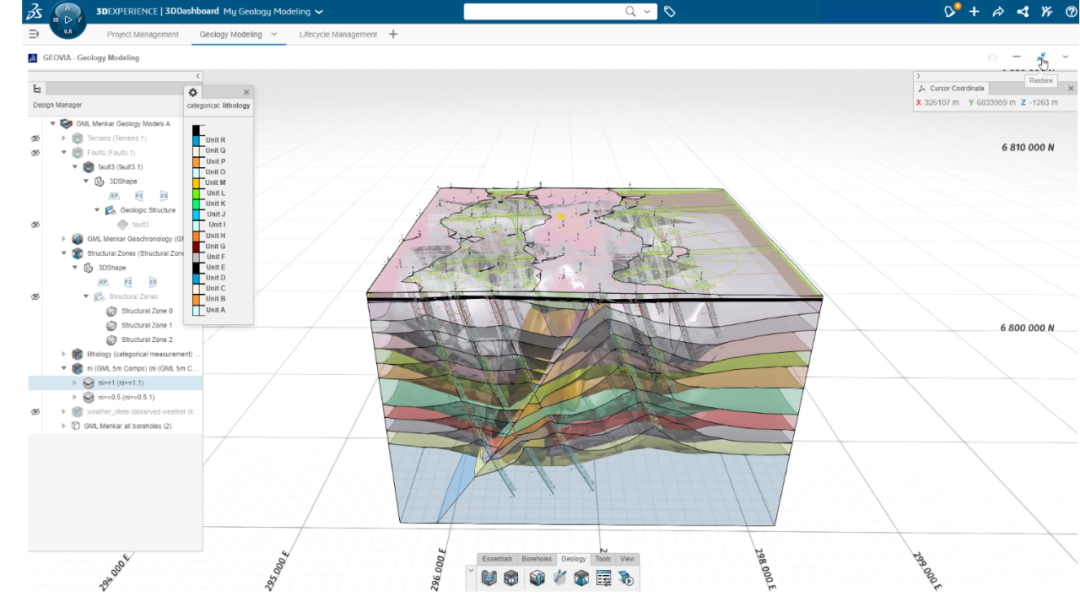
Task: Toggle visibility eye for Terrains node
Action: coord(35,138)
